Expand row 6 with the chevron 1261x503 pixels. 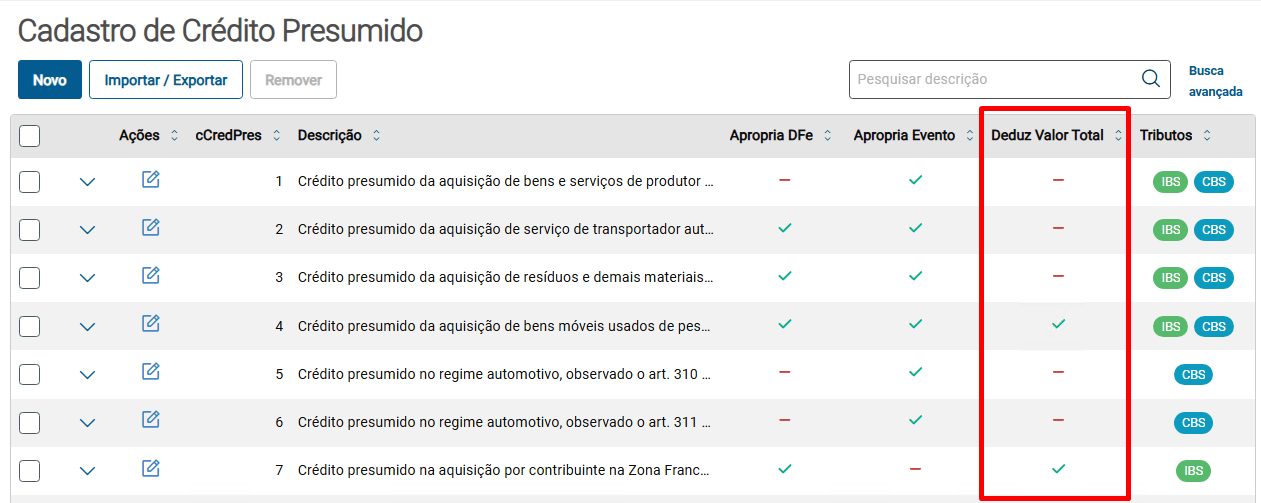point(87,423)
